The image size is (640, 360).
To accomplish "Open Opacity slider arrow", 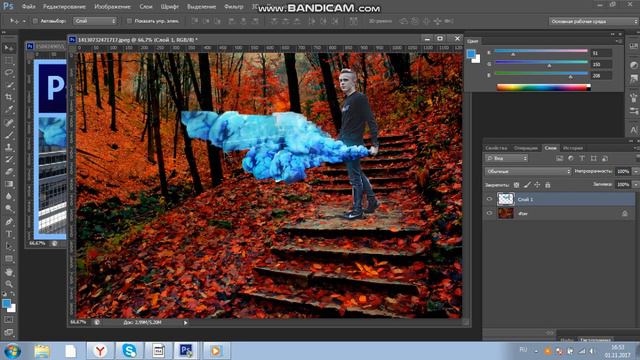I will click(x=636, y=171).
